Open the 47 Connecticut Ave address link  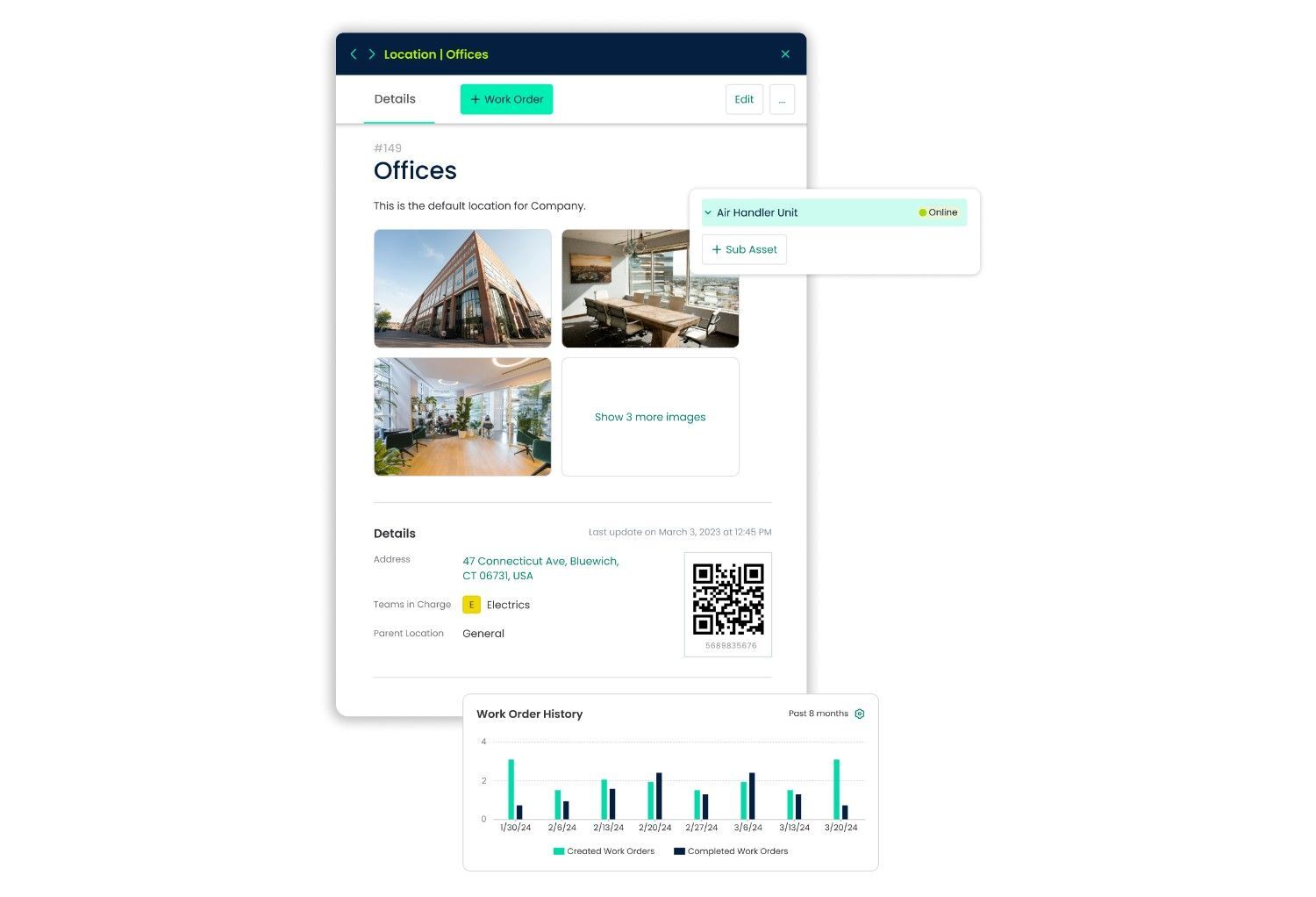(540, 568)
